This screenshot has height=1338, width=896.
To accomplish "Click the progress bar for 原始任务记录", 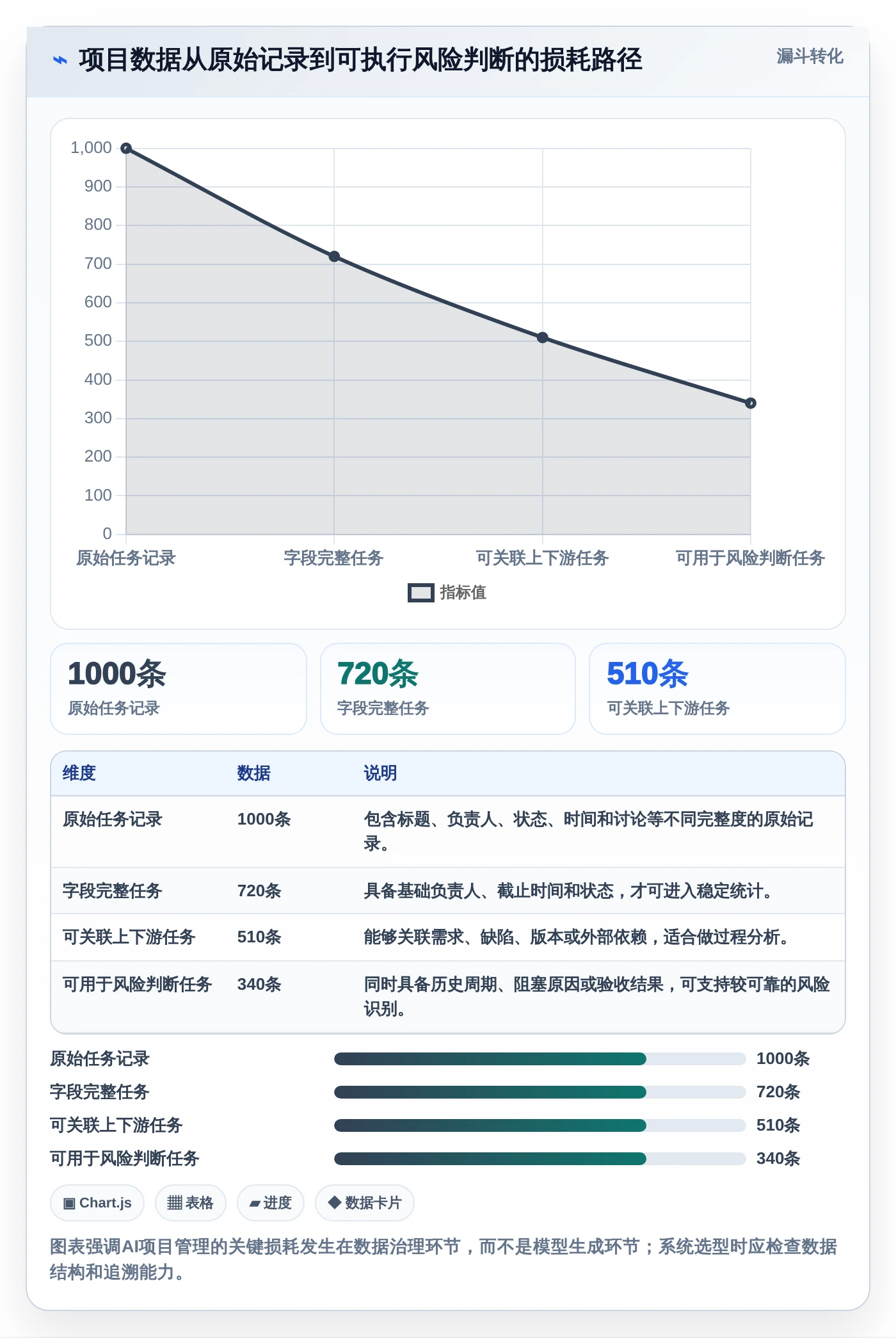I will (x=540, y=1059).
